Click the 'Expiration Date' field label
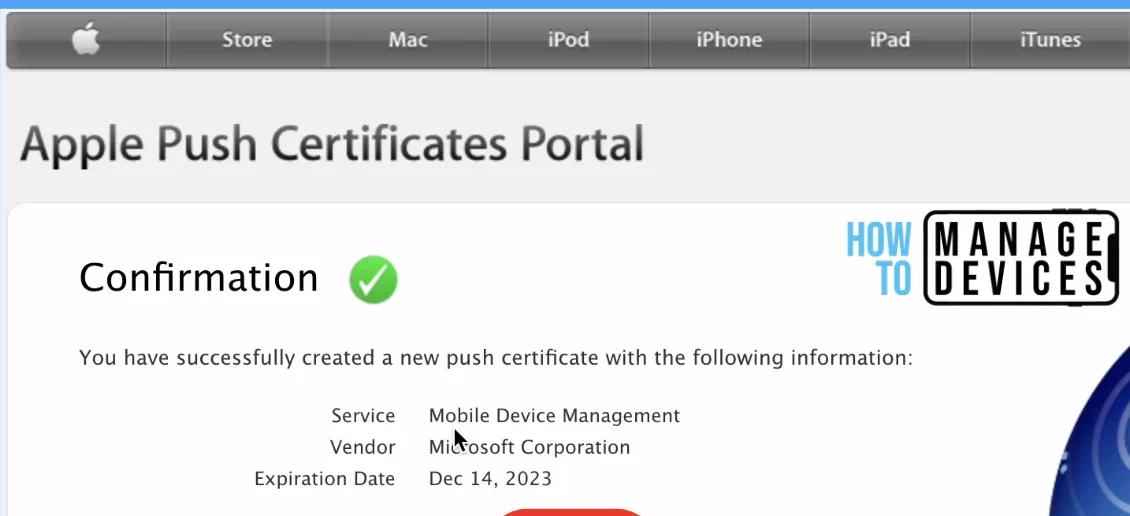The width and height of the screenshot is (1130, 516). point(325,479)
